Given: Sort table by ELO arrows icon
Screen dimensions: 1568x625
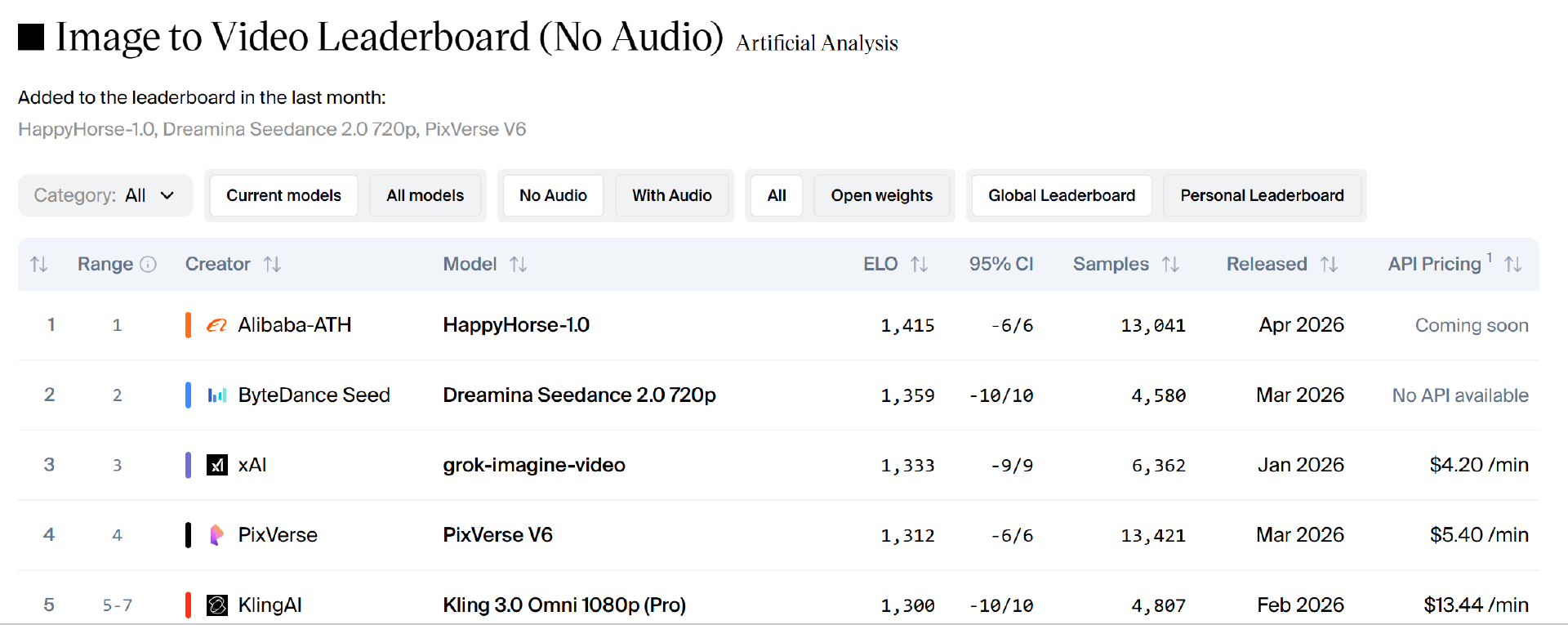Looking at the screenshot, I should tap(920, 264).
